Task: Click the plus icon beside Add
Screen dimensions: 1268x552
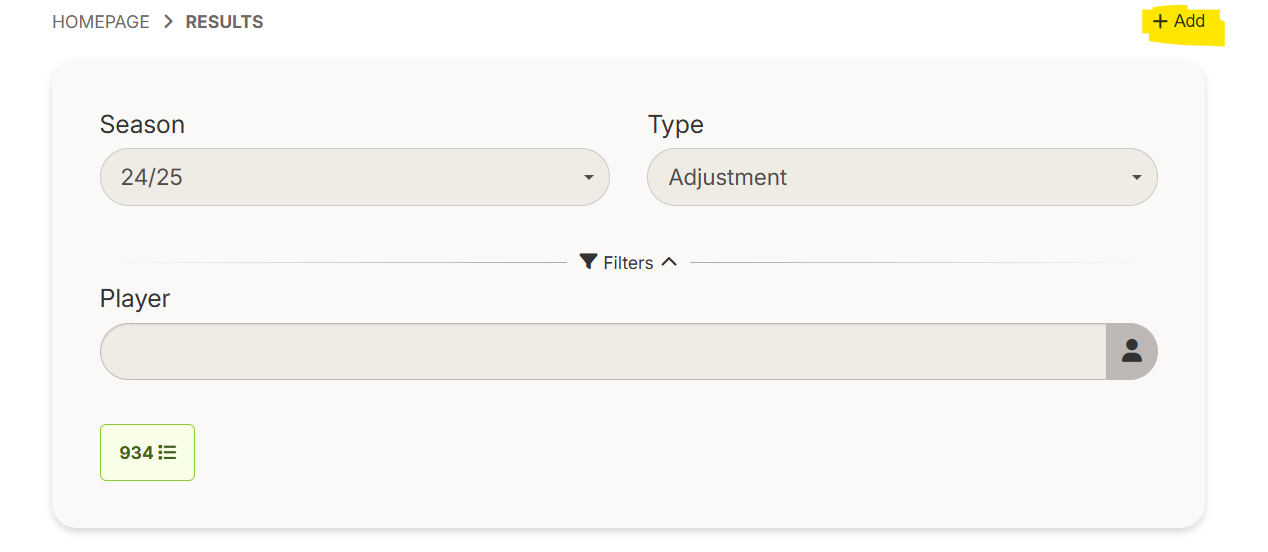Action: (x=1160, y=21)
